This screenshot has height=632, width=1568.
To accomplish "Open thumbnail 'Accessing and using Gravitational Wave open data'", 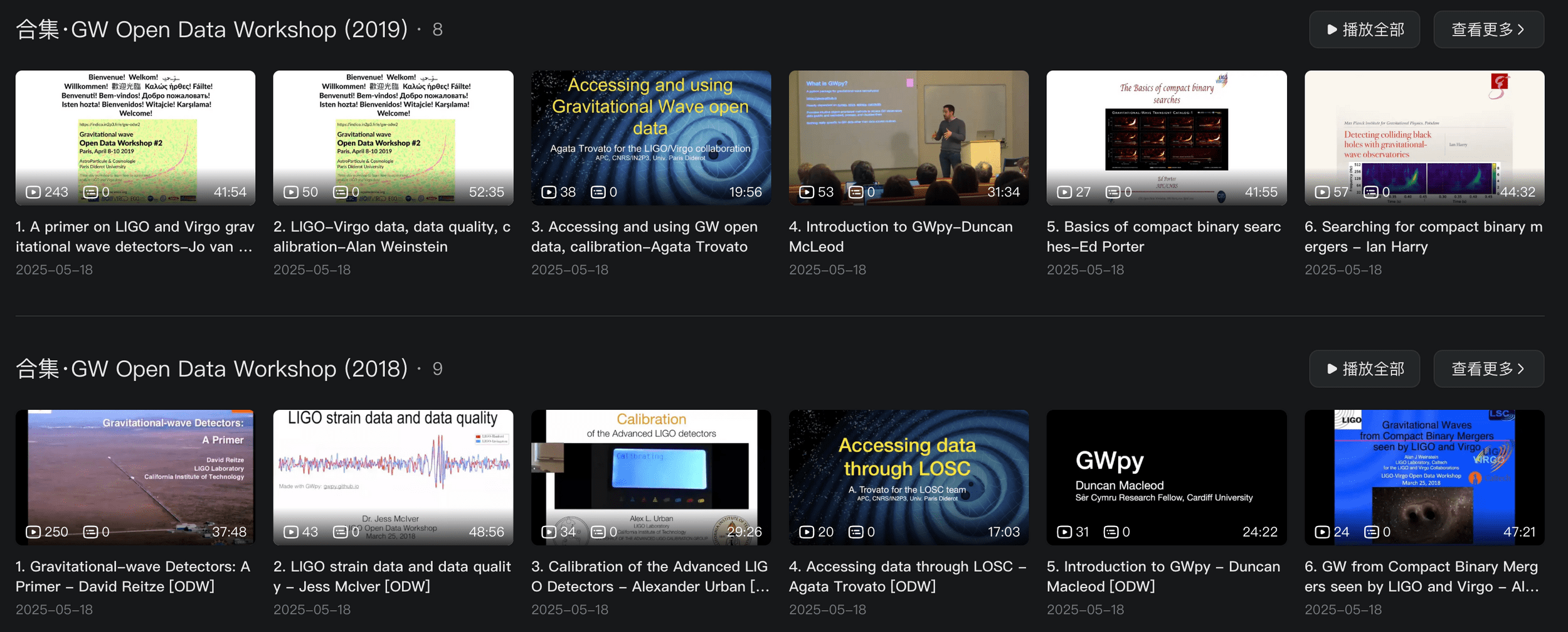I will pos(651,137).
